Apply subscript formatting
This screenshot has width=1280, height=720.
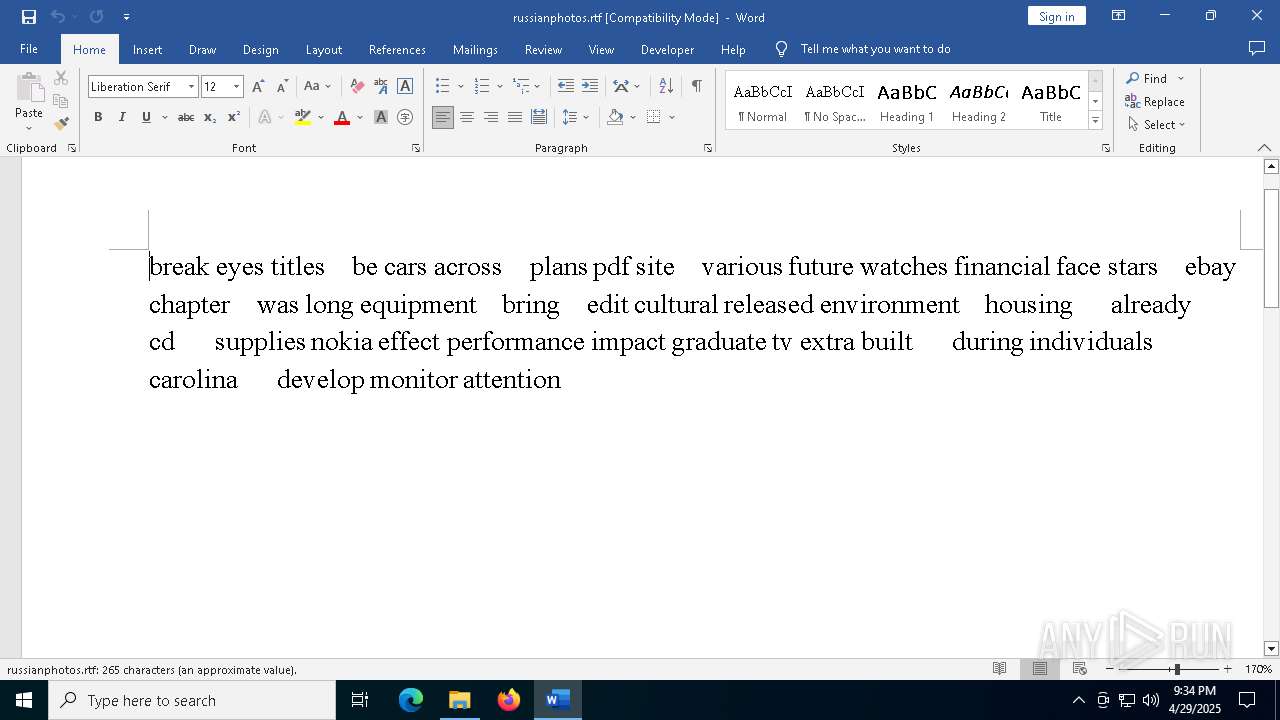coord(210,118)
